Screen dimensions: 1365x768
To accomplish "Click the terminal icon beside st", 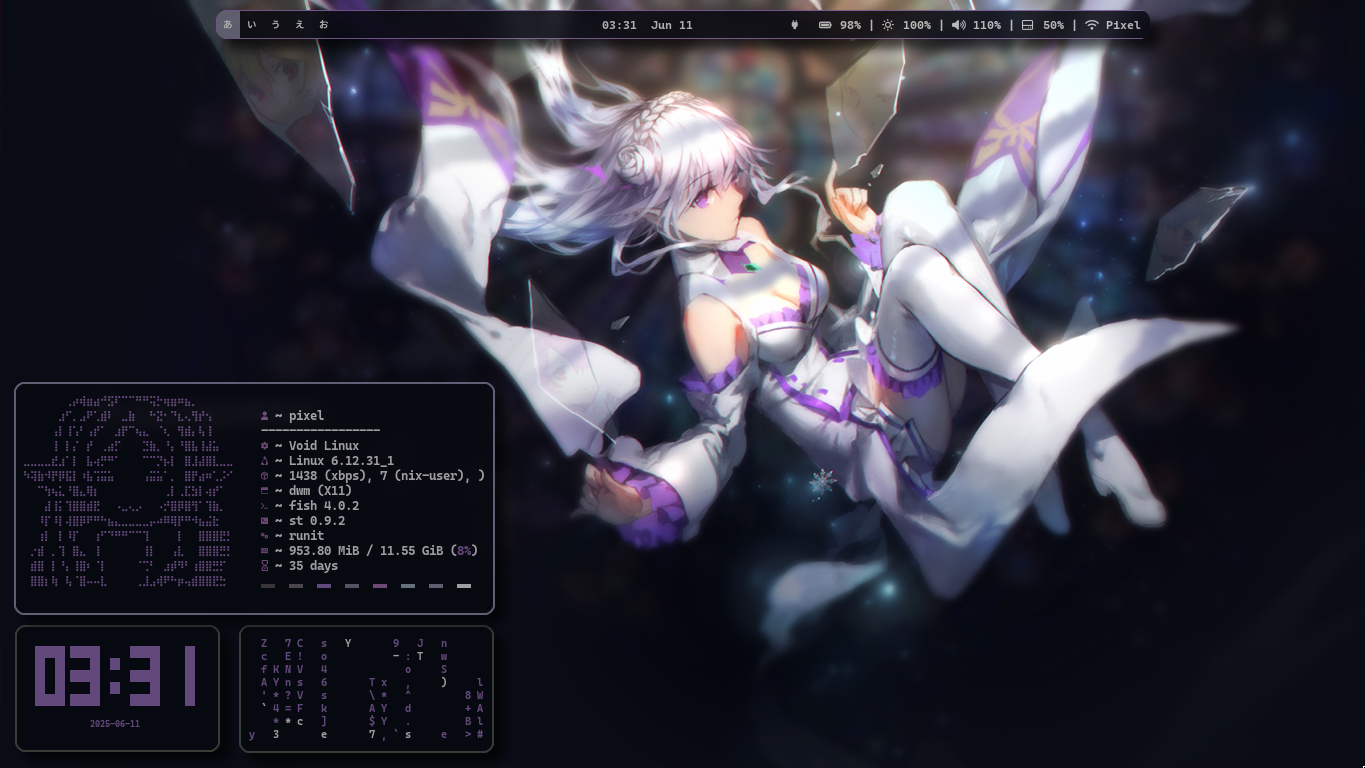I will pyautogui.click(x=264, y=521).
